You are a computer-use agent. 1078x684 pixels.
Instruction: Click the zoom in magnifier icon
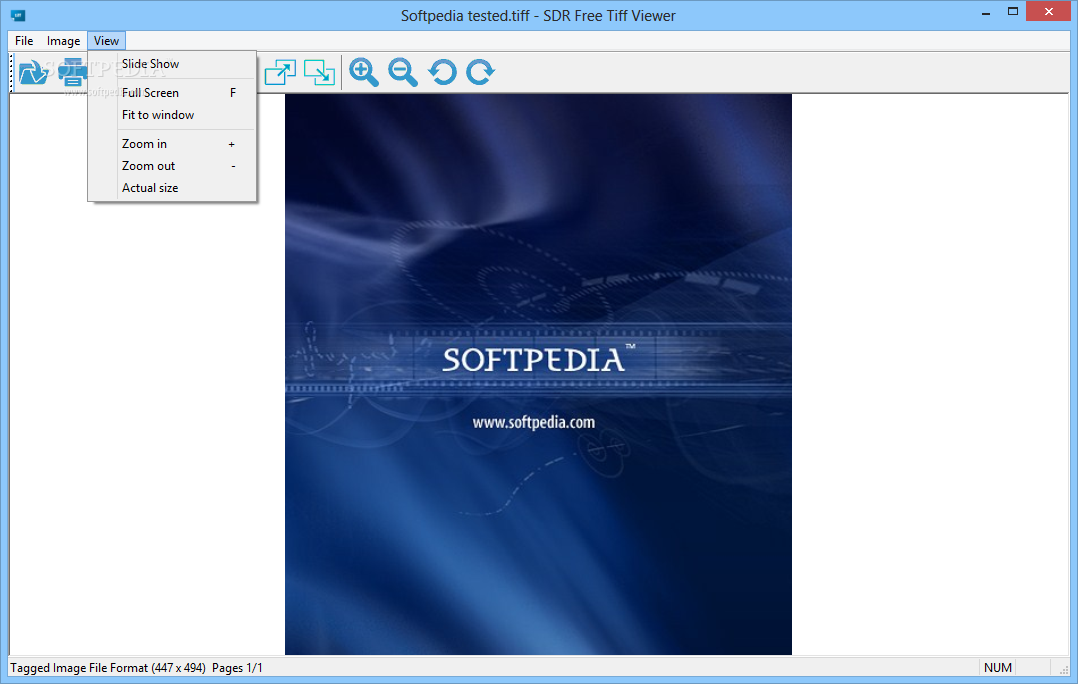(x=364, y=71)
